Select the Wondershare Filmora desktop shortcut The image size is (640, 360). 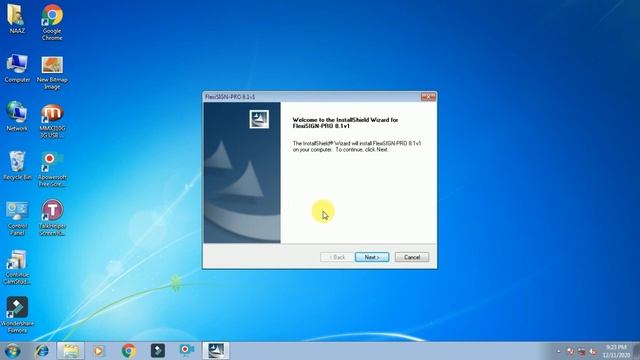17,316
